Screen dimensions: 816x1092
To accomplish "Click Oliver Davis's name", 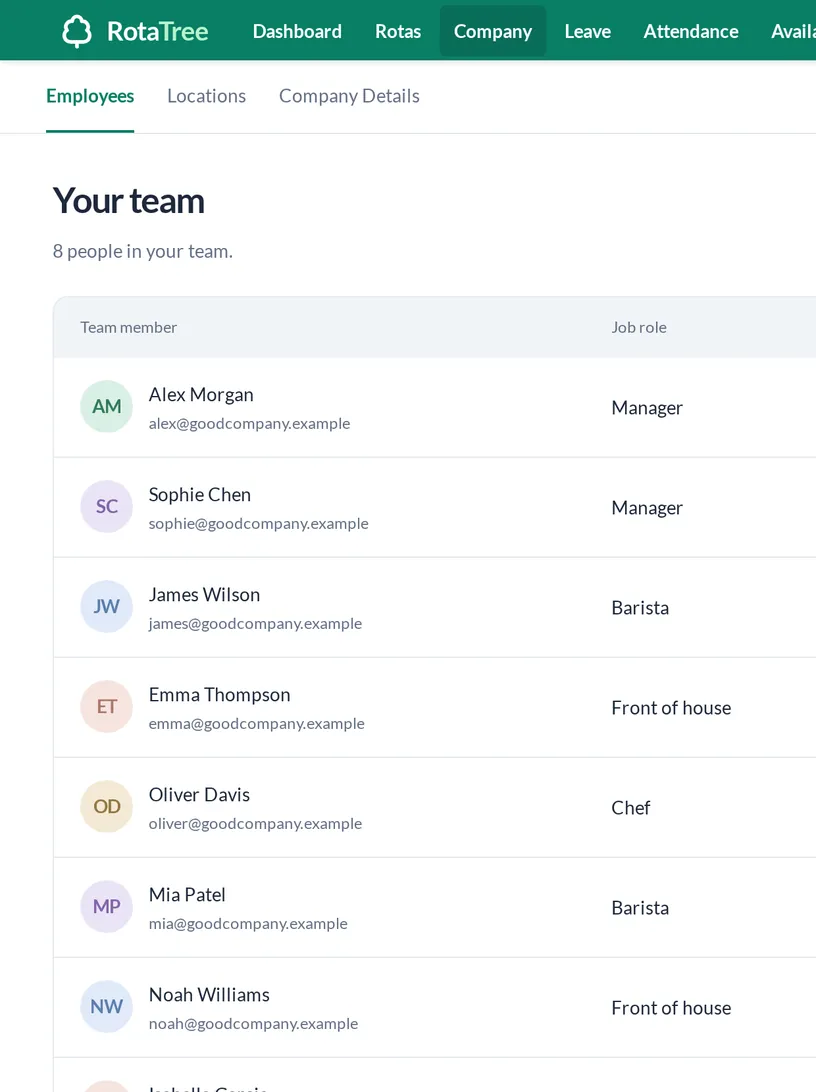I will [x=199, y=795].
